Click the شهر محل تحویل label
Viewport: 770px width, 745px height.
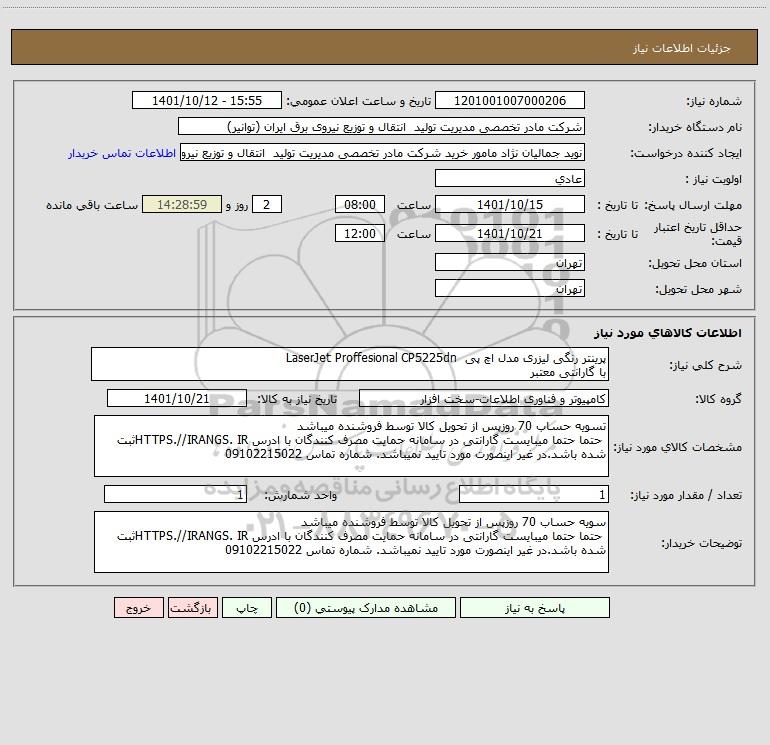click(698, 290)
